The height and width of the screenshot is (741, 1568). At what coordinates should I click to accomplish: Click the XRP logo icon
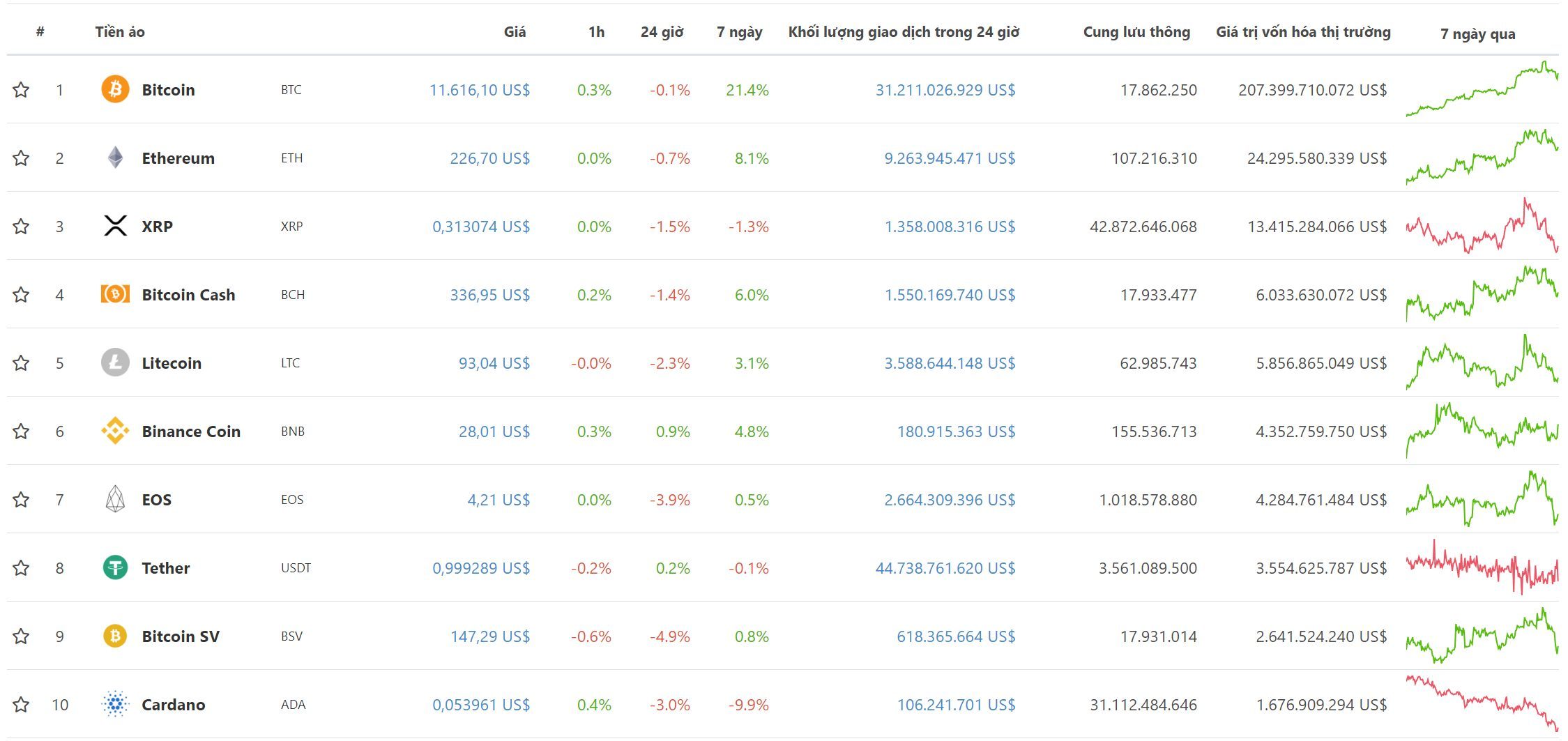(x=115, y=226)
